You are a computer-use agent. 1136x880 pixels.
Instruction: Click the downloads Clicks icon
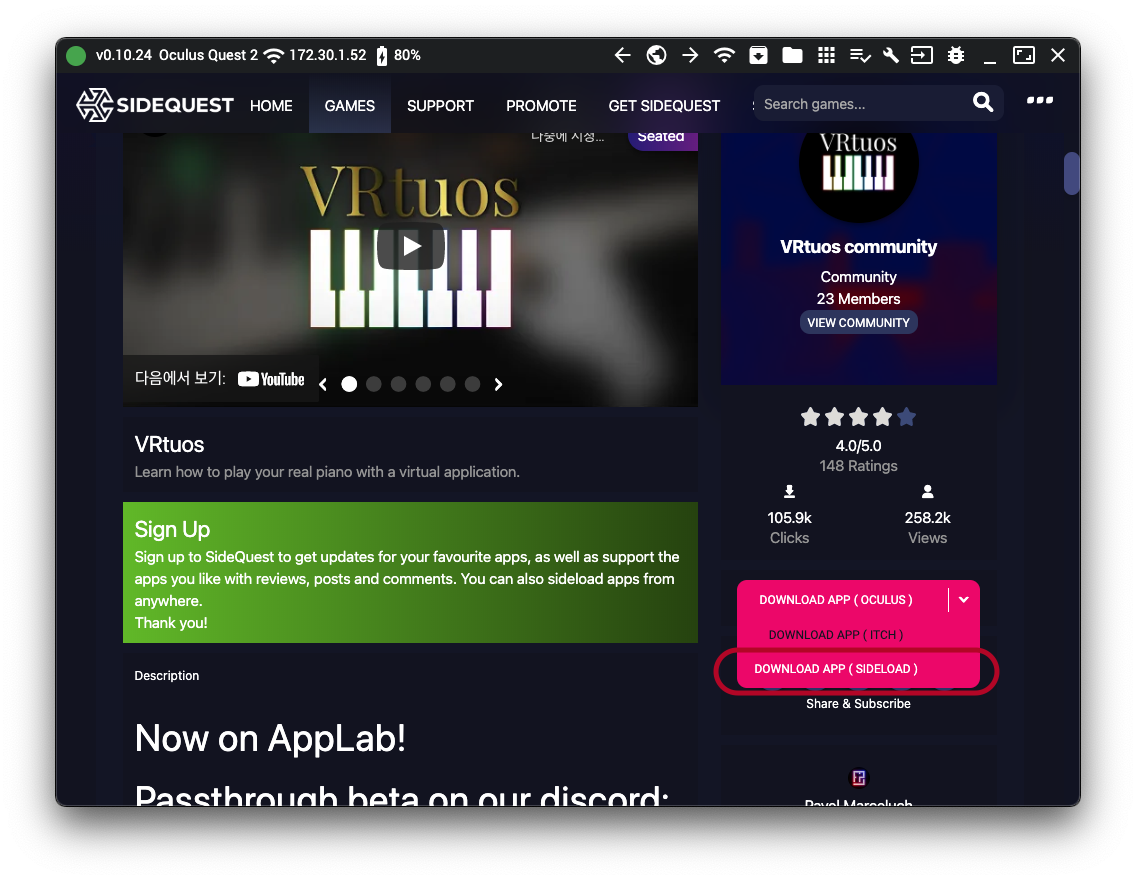point(790,493)
